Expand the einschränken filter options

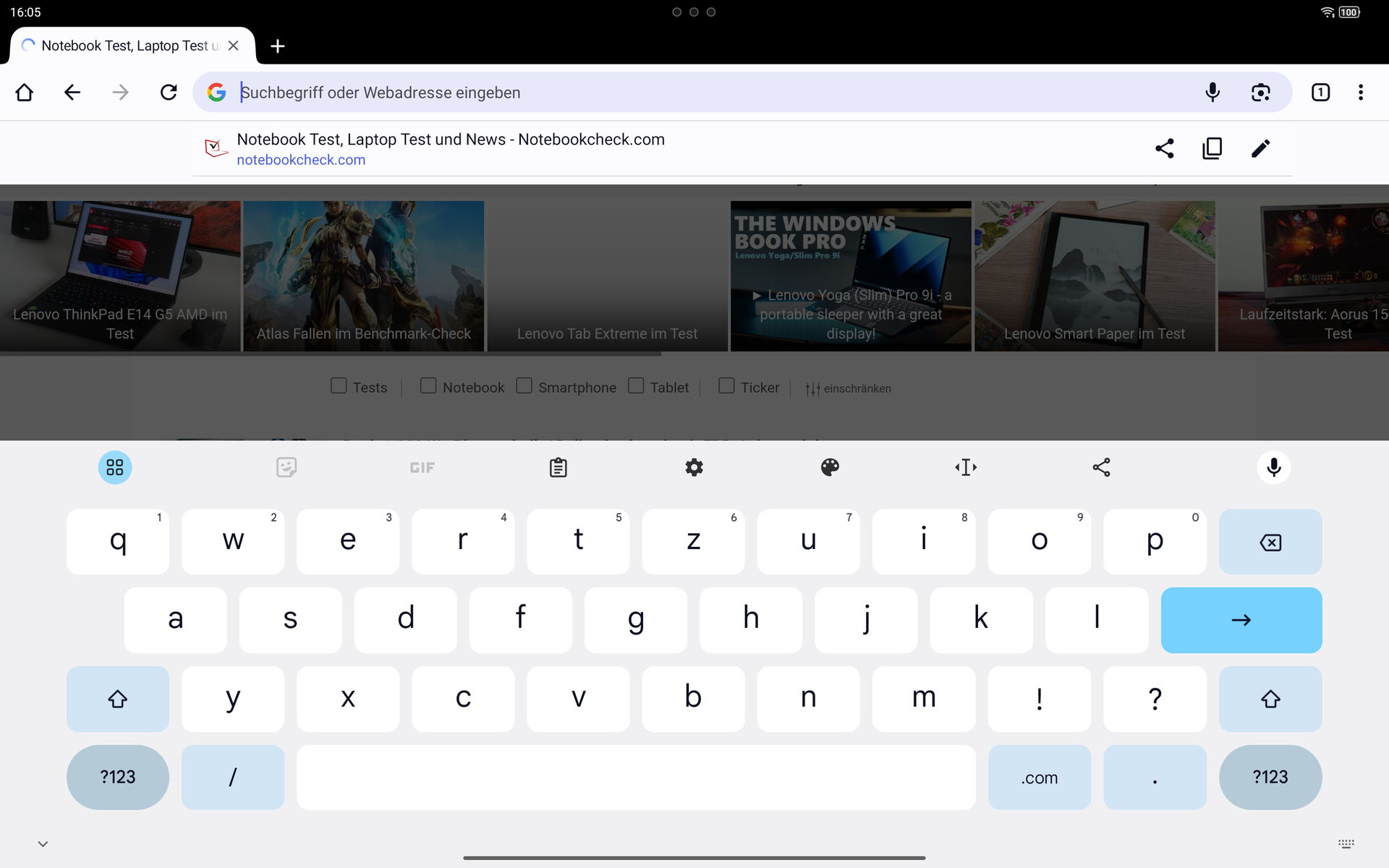click(848, 389)
